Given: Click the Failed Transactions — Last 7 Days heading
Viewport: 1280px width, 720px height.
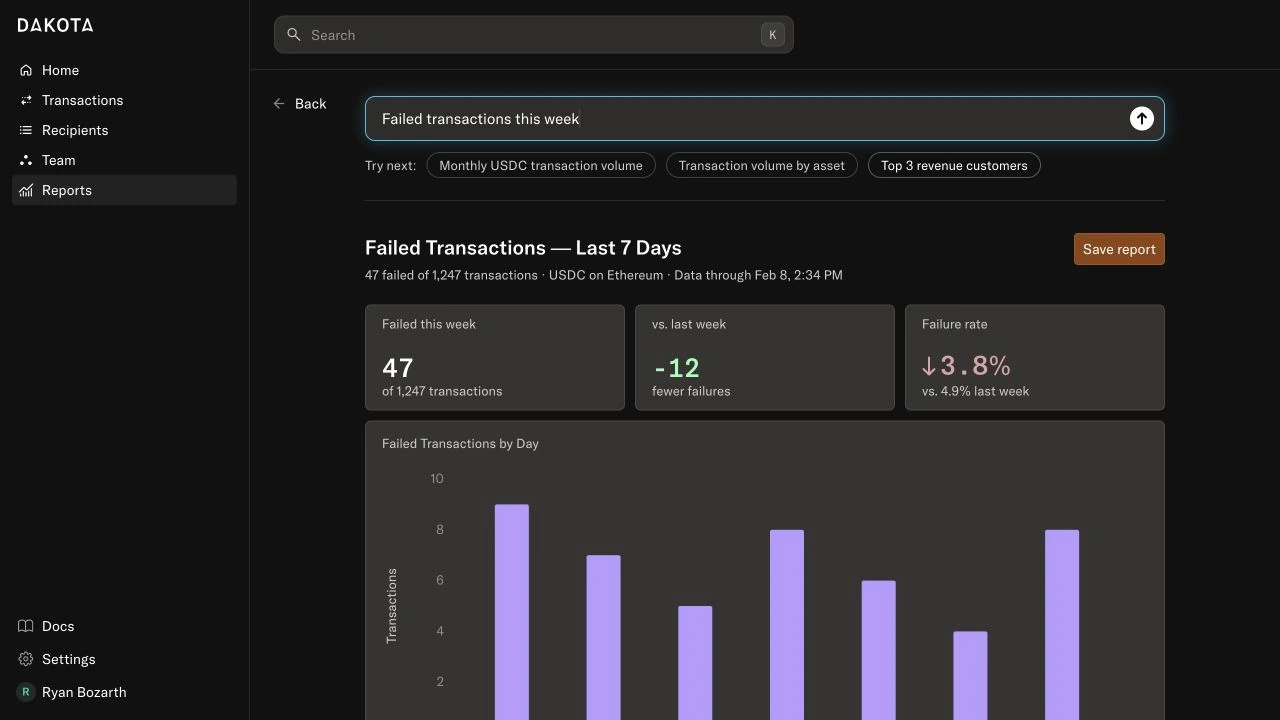Looking at the screenshot, I should pyautogui.click(x=523, y=248).
